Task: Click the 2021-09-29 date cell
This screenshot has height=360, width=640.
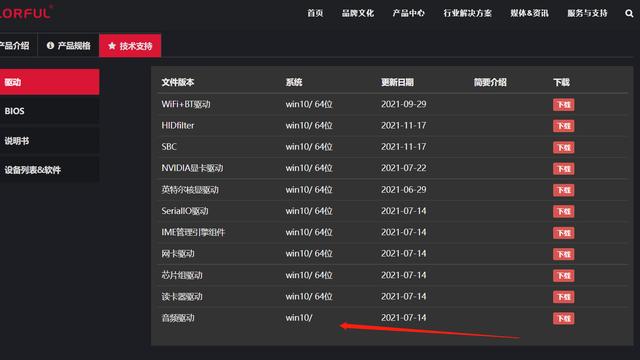Action: pos(404,104)
